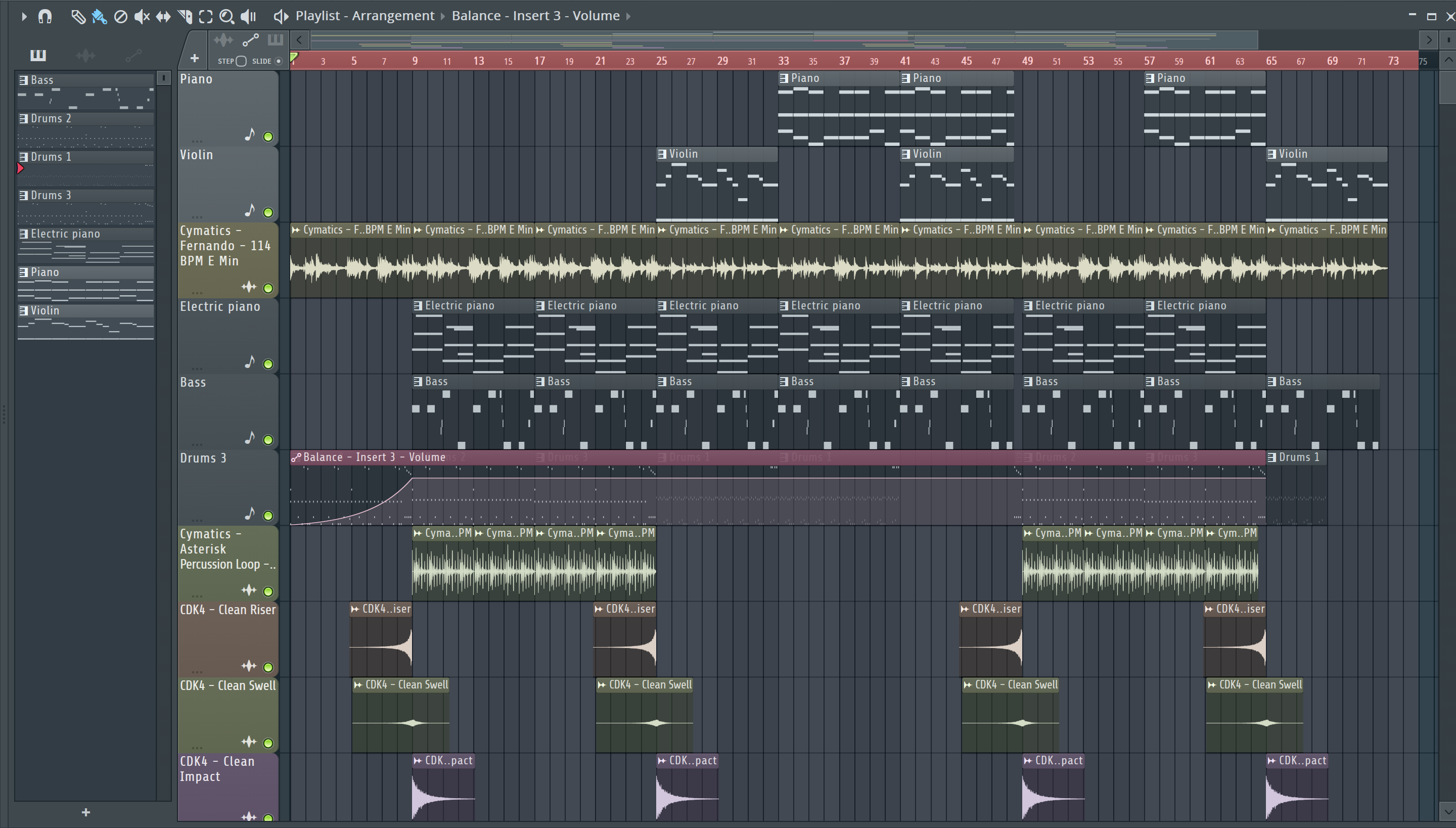Mute the Violin track with its green light
This screenshot has height=828, width=1456.
tap(268, 212)
